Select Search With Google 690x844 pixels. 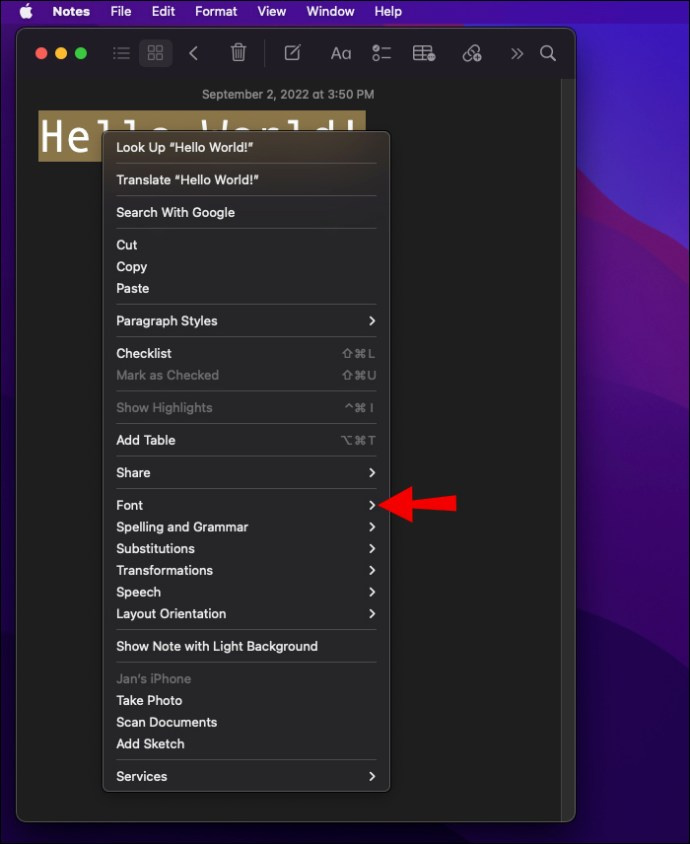(246, 213)
